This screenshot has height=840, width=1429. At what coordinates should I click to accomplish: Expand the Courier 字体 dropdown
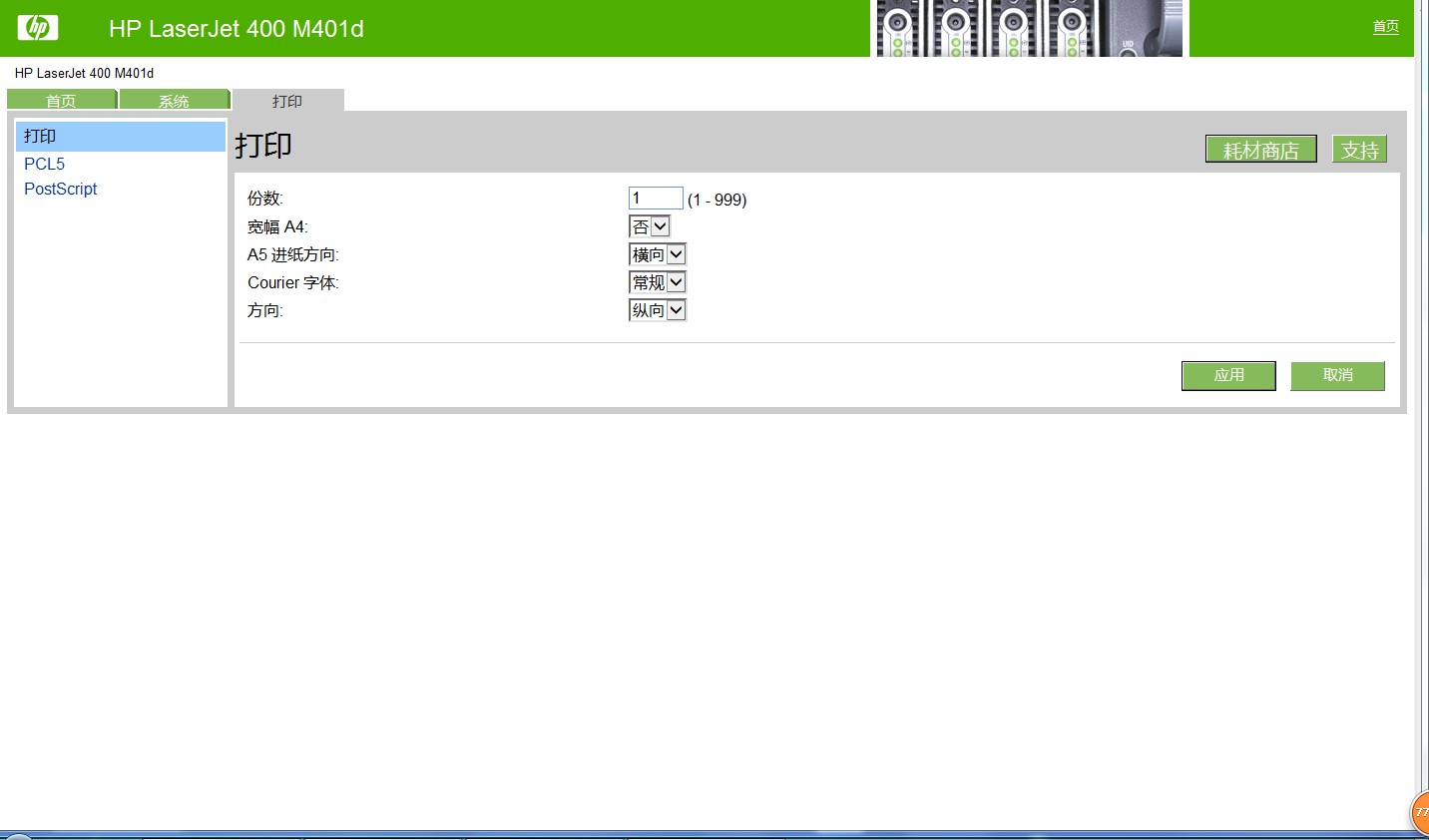(658, 282)
